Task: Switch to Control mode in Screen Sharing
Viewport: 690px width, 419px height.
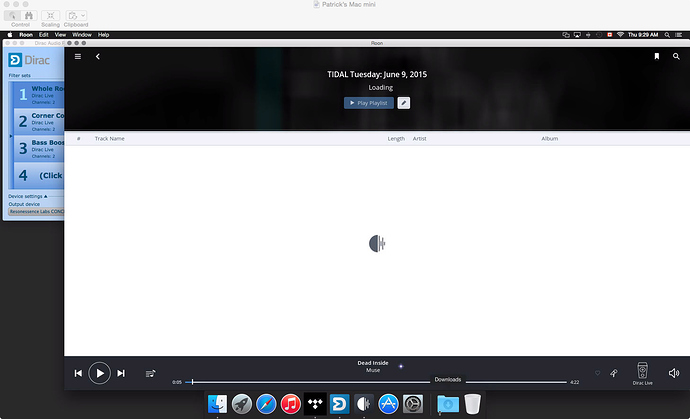Action: (x=13, y=16)
